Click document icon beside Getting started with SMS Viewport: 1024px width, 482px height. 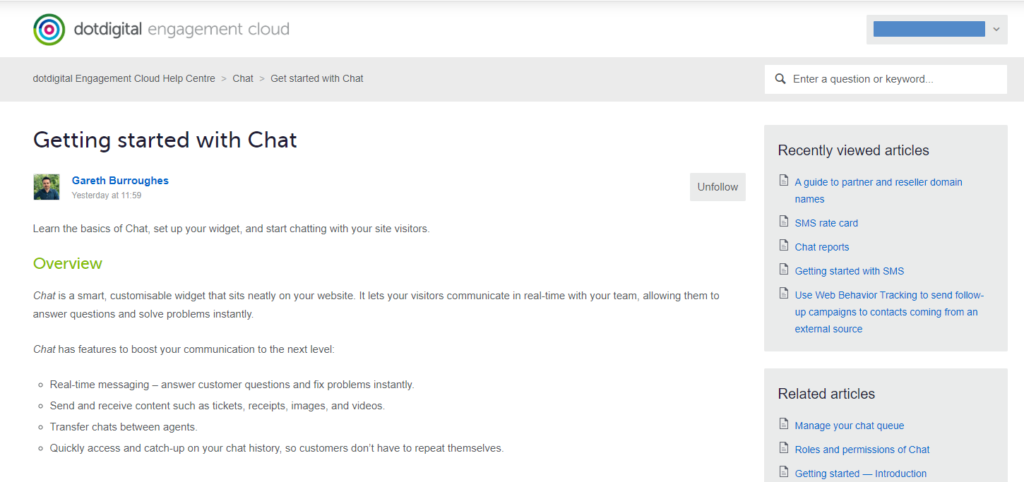[783, 271]
